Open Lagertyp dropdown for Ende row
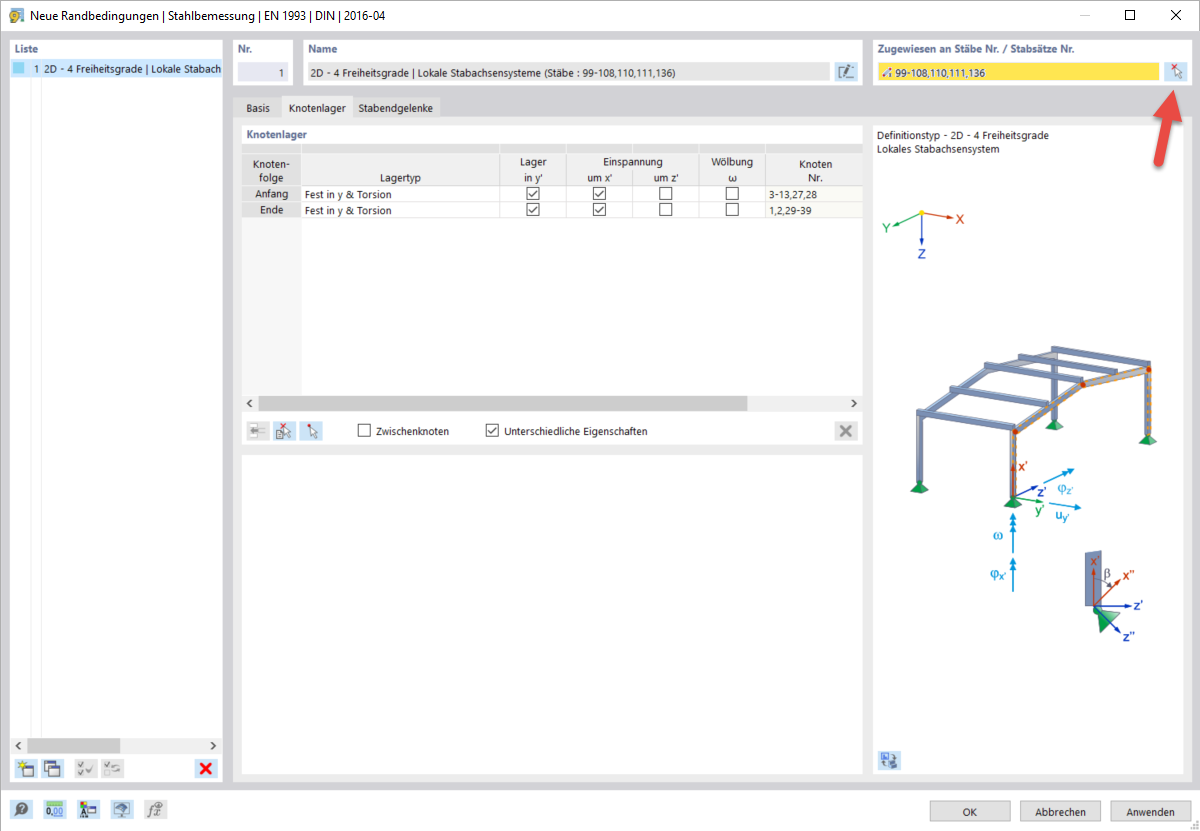This screenshot has height=831, width=1200. [x=400, y=210]
